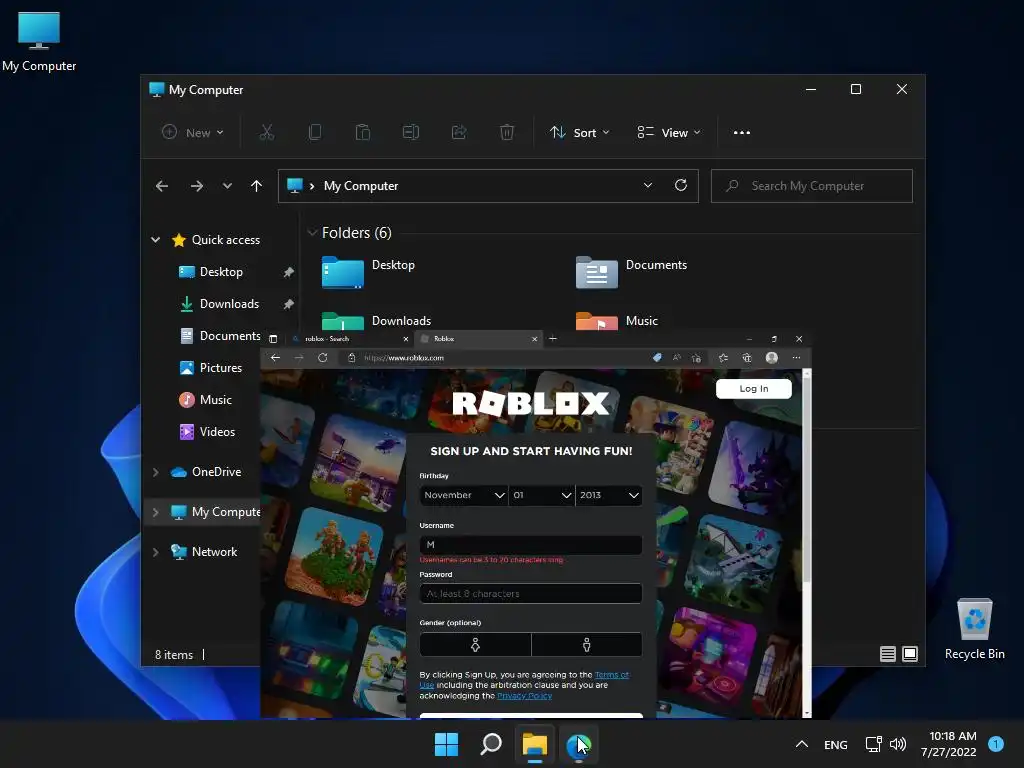Open address bar history dropdown in Explorer
1024x768 pixels.
coord(648,185)
